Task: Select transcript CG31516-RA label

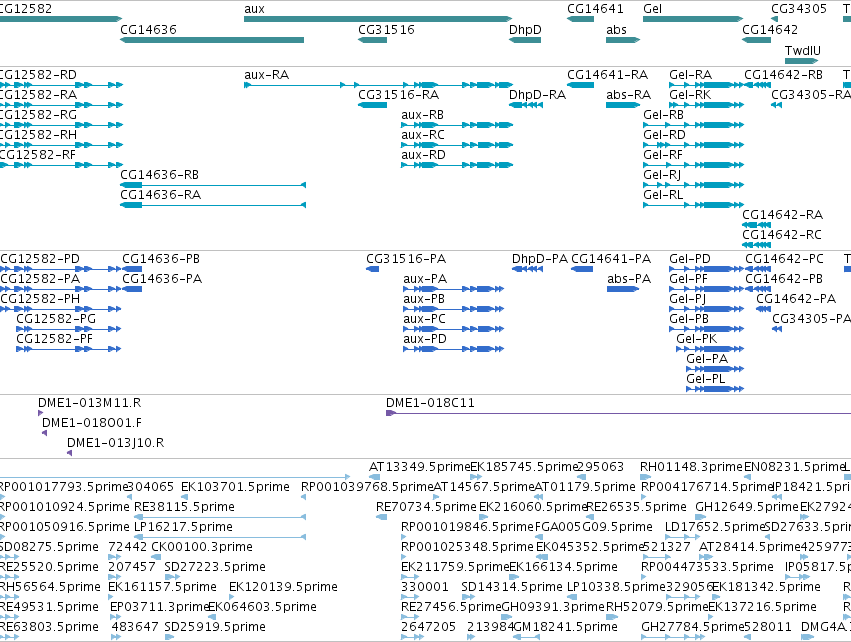Action: [x=398, y=94]
